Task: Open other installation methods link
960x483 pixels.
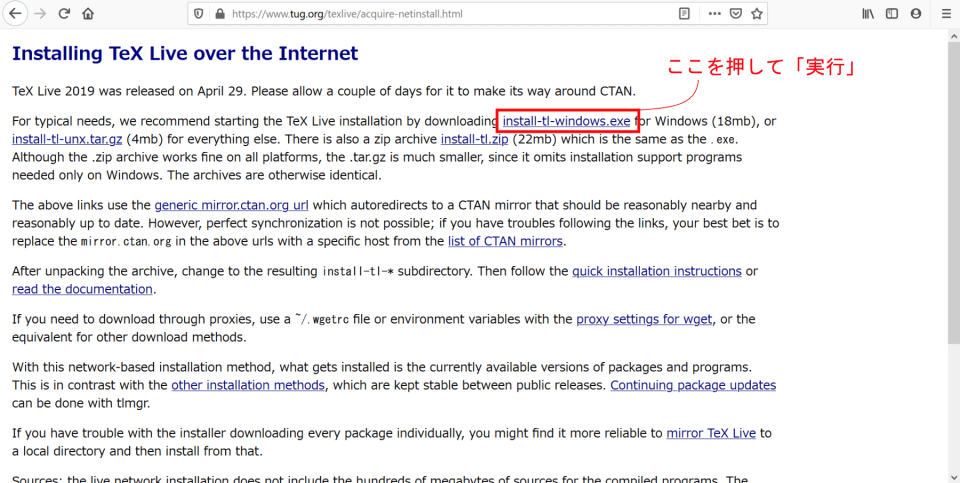Action: coord(248,385)
